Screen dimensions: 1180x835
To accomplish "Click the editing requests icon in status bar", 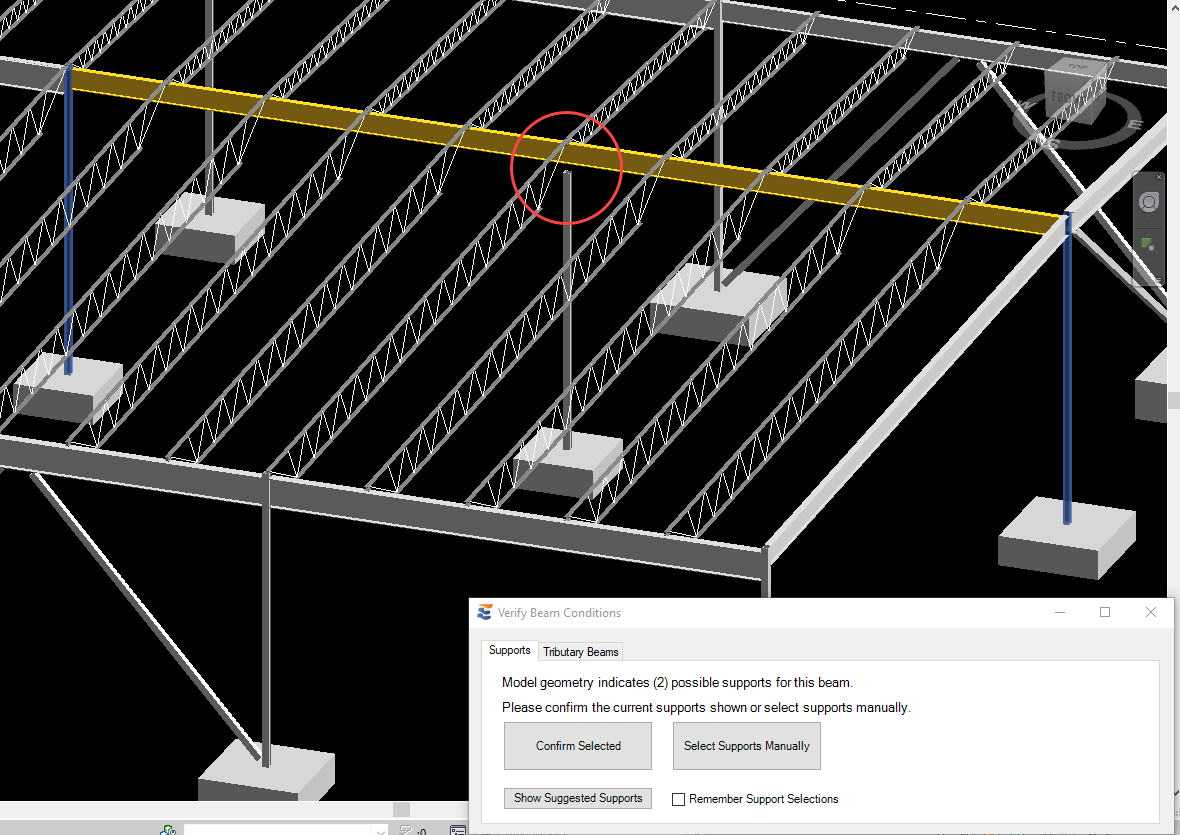I will [x=406, y=830].
